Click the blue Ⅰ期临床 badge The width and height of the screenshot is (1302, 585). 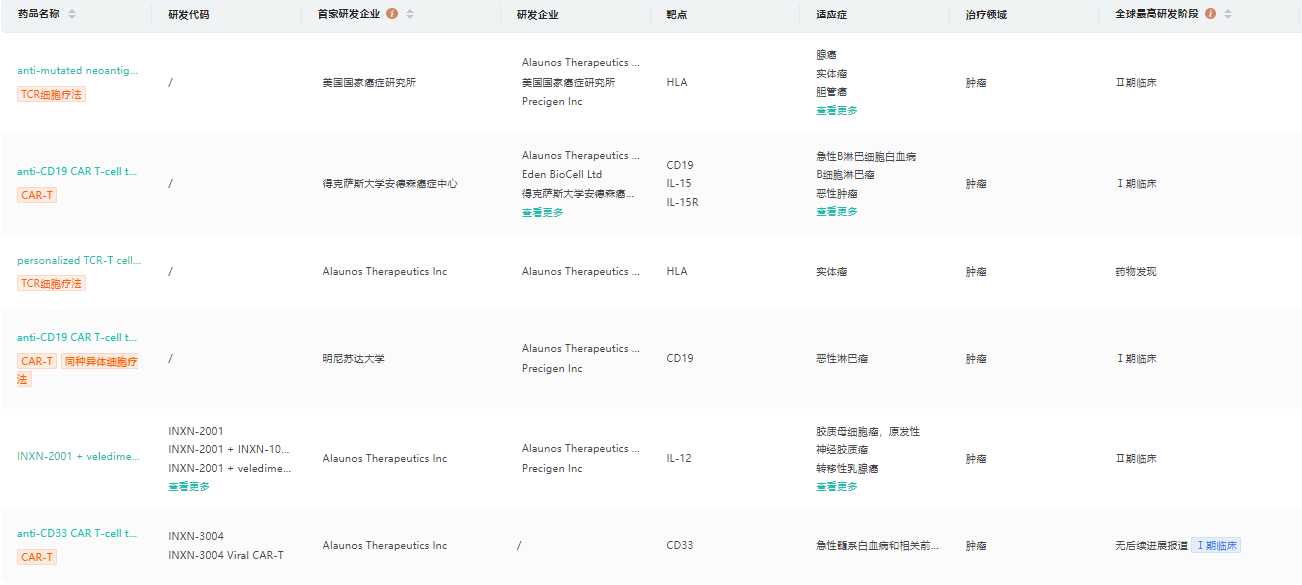[x=1216, y=546]
